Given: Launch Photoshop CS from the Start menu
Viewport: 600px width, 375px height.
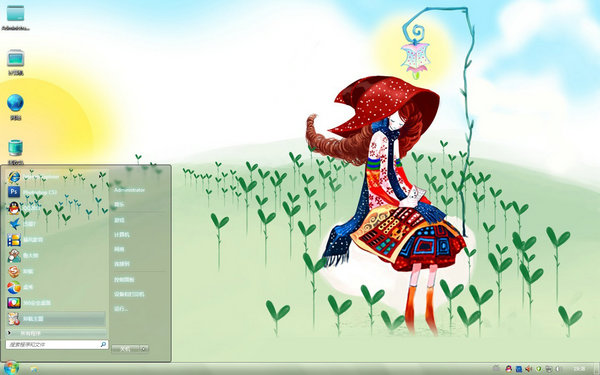Looking at the screenshot, I should 56,192.
